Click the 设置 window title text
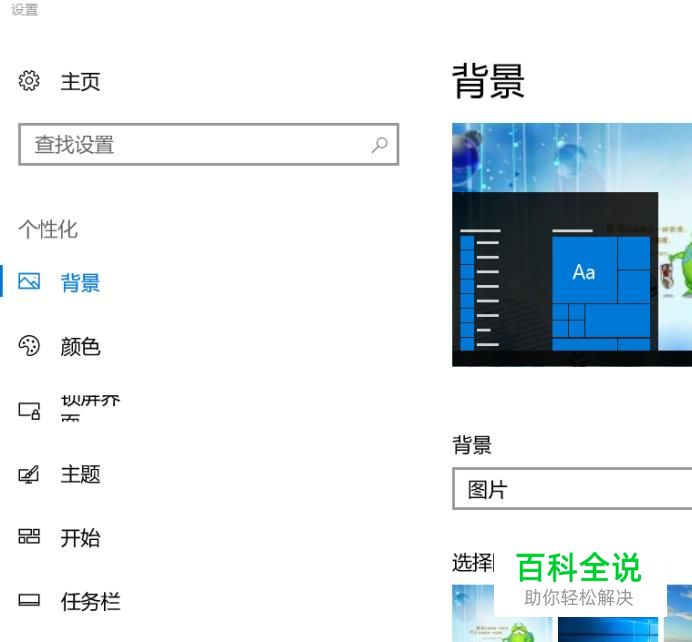 [25, 10]
